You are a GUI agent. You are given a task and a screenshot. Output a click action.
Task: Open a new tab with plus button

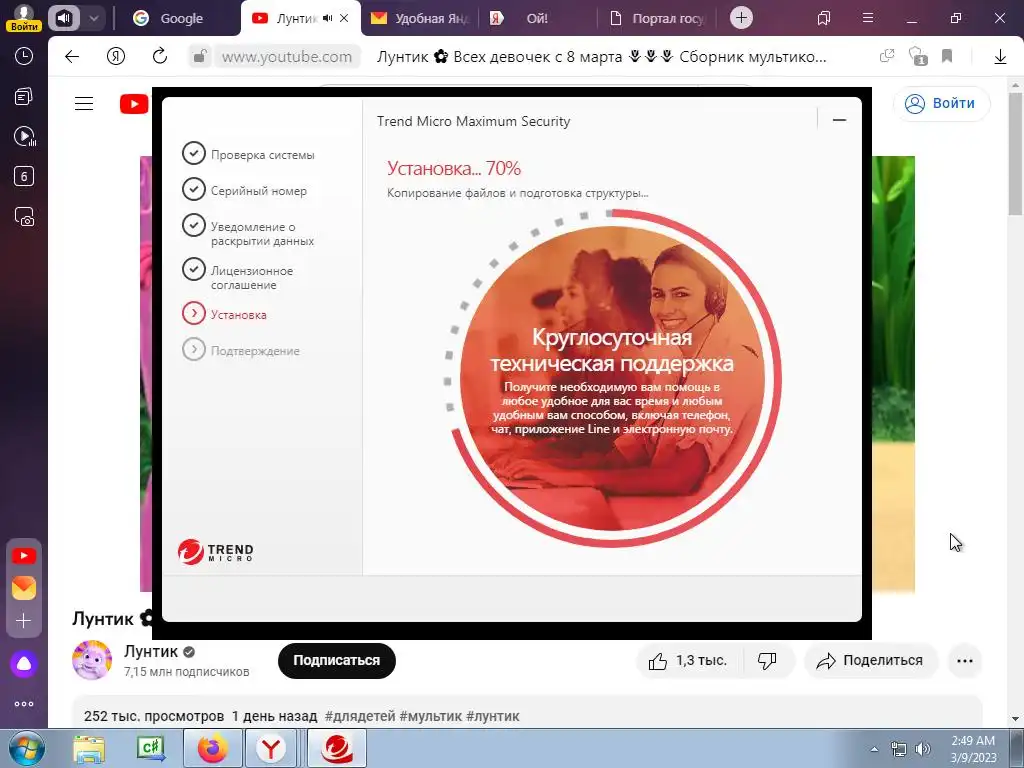(741, 18)
